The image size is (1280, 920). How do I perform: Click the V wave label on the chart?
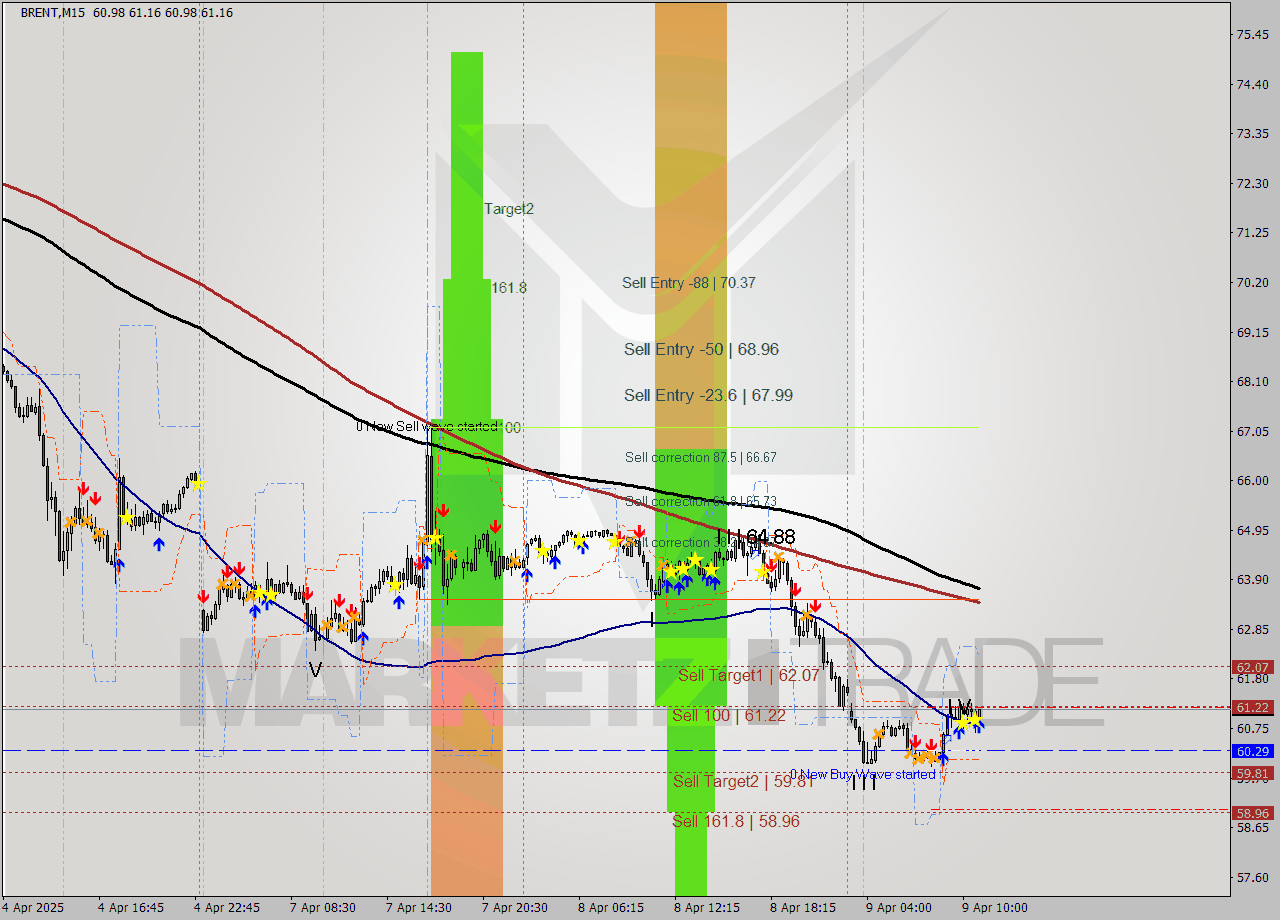tap(315, 668)
